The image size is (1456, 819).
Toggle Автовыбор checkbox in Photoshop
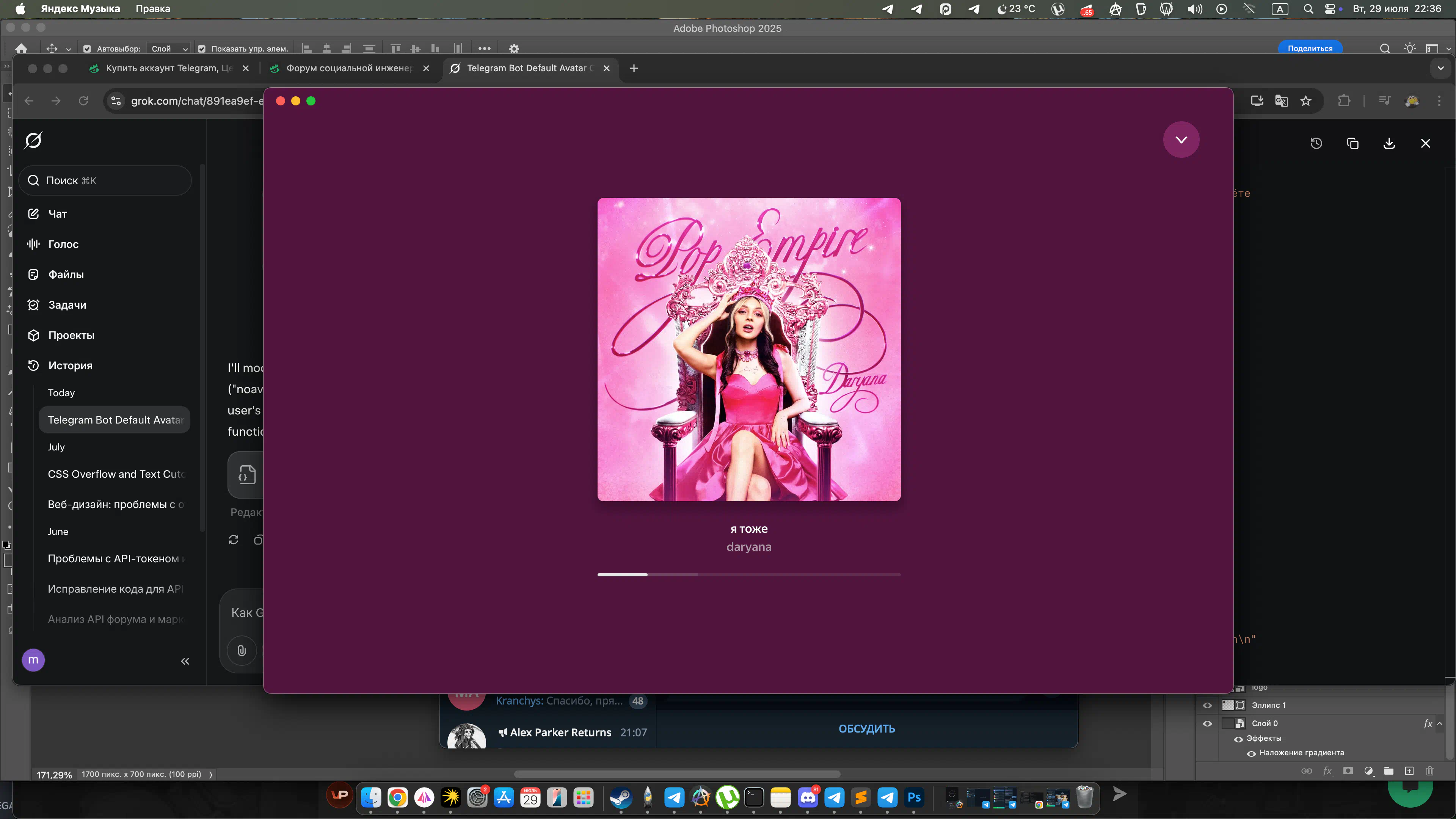(x=87, y=49)
